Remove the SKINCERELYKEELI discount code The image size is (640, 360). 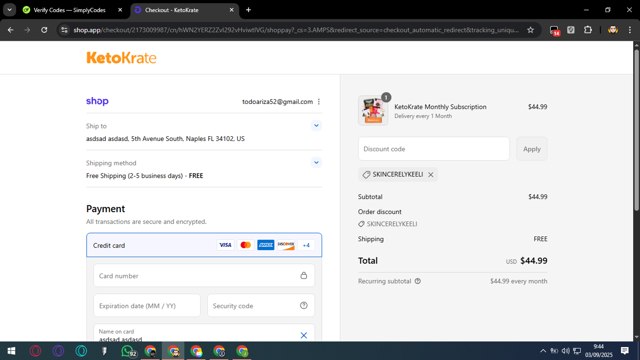pyautogui.click(x=431, y=175)
